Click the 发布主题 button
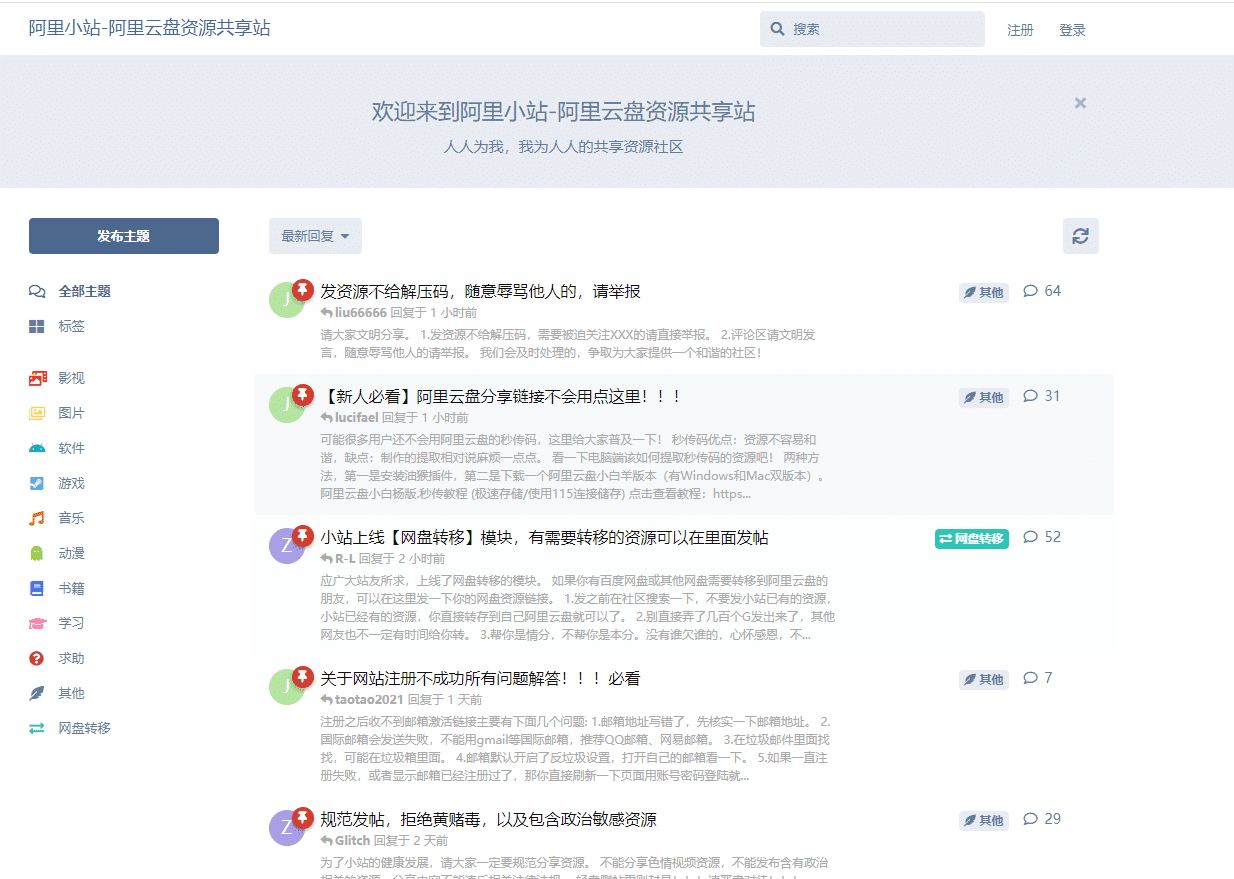Image resolution: width=1234 pixels, height=879 pixels. point(124,236)
